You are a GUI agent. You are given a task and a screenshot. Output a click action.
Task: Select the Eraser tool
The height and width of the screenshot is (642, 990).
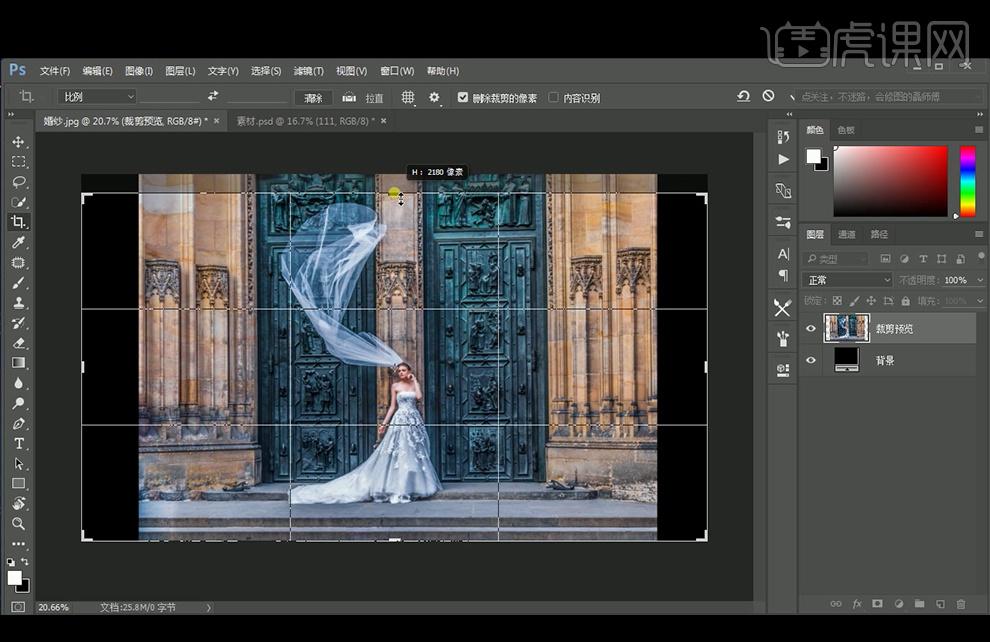18,343
